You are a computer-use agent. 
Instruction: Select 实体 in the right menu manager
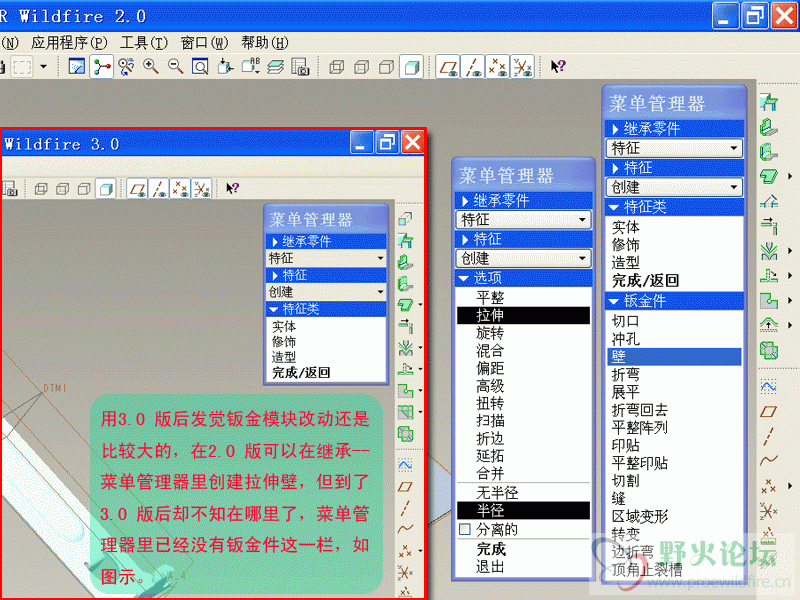pos(626,227)
